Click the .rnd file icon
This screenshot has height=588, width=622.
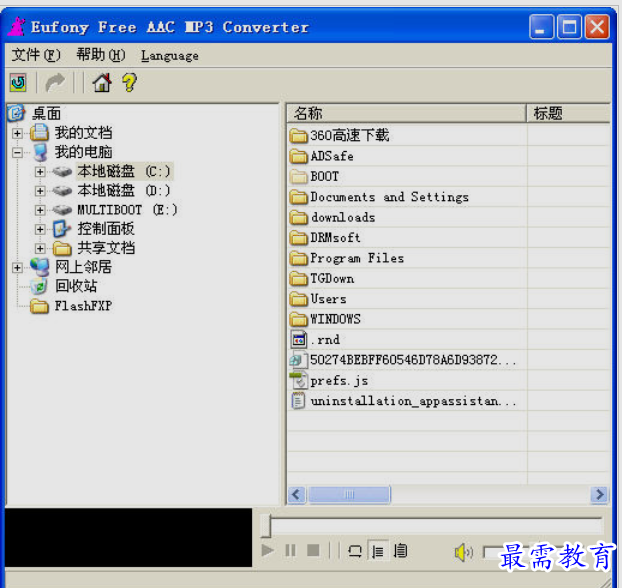pos(299,340)
